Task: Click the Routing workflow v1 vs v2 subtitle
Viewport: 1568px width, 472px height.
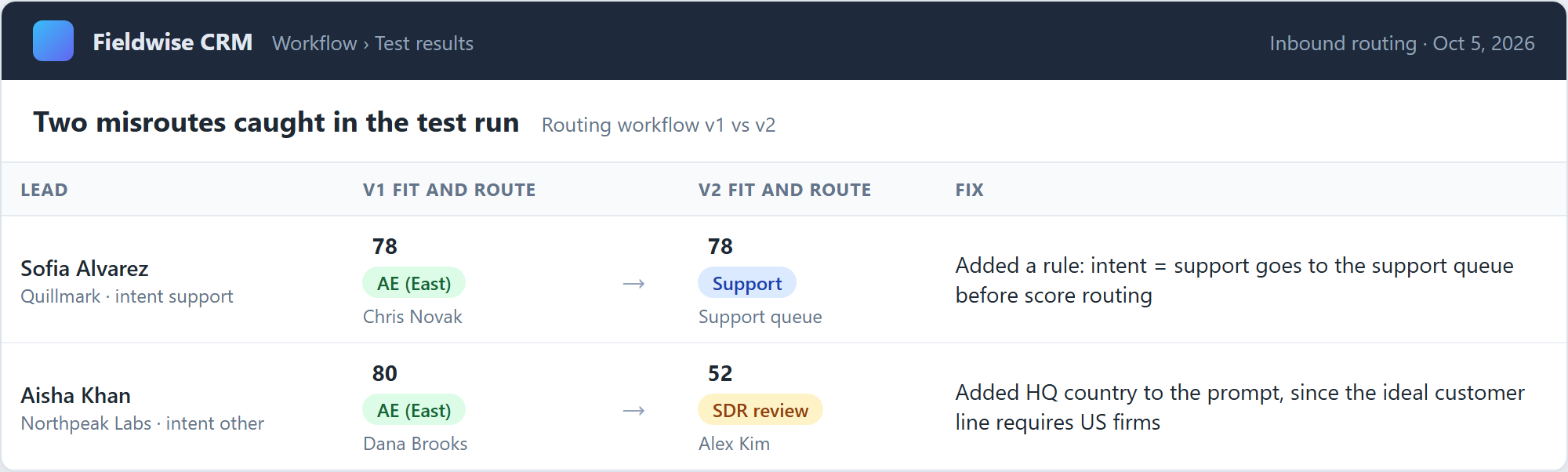Action: click(658, 125)
